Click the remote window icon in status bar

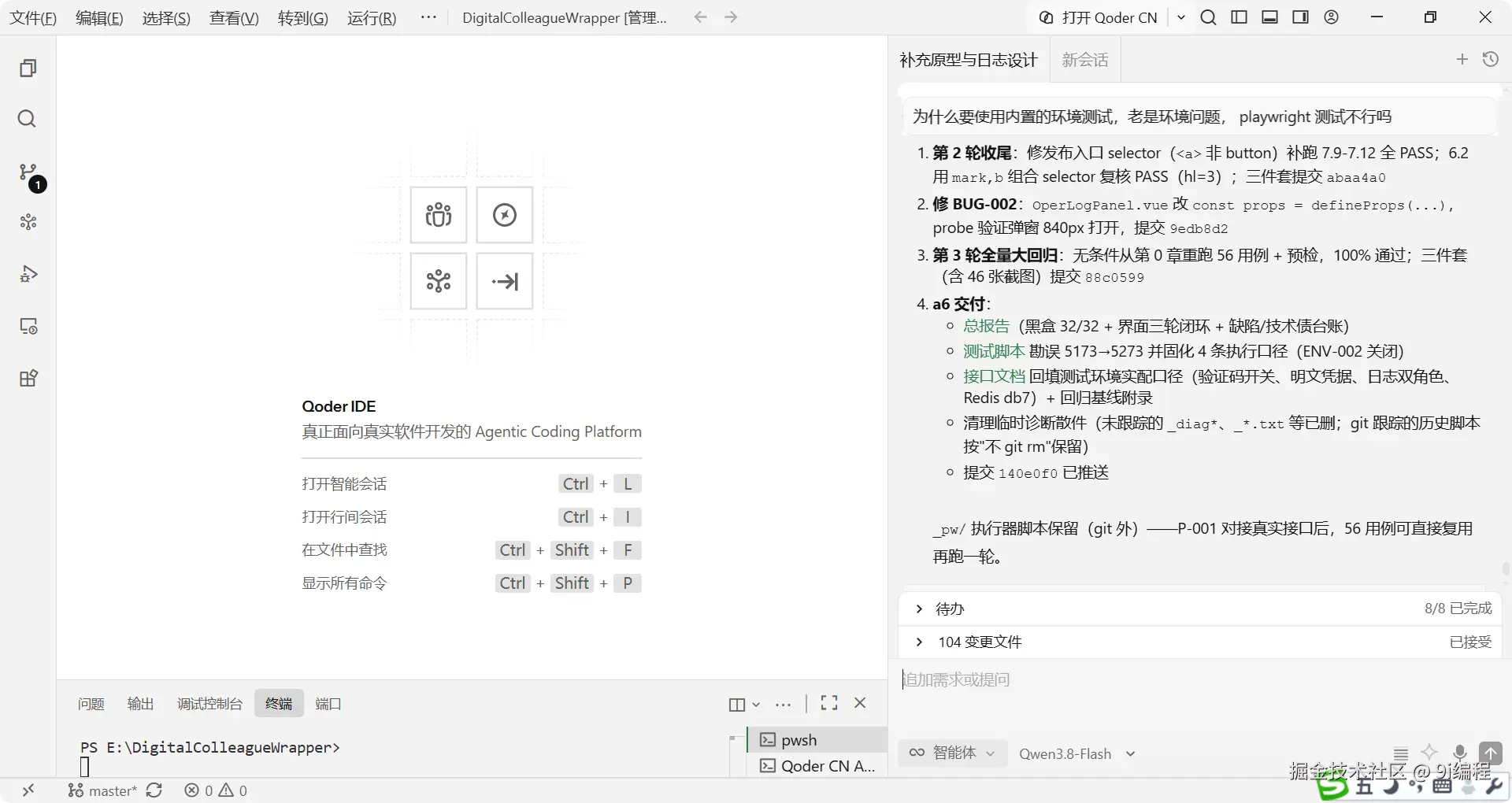(28, 790)
